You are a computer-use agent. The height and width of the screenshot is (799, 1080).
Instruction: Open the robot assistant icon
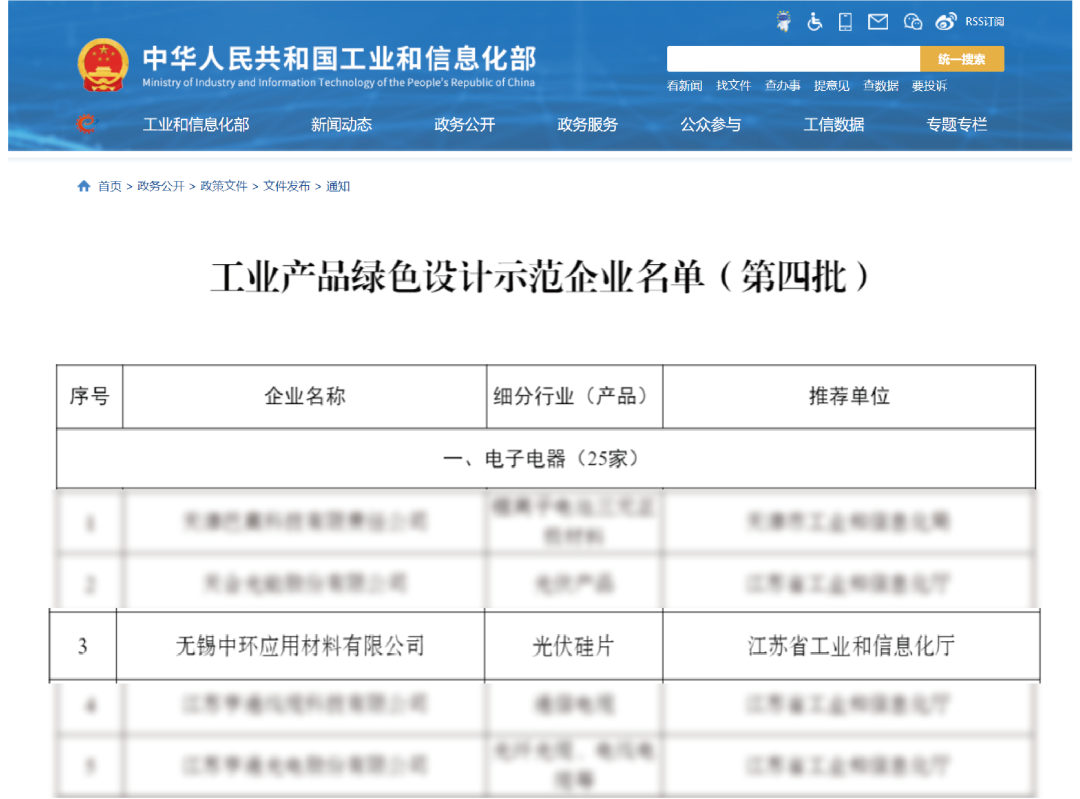pos(784,21)
